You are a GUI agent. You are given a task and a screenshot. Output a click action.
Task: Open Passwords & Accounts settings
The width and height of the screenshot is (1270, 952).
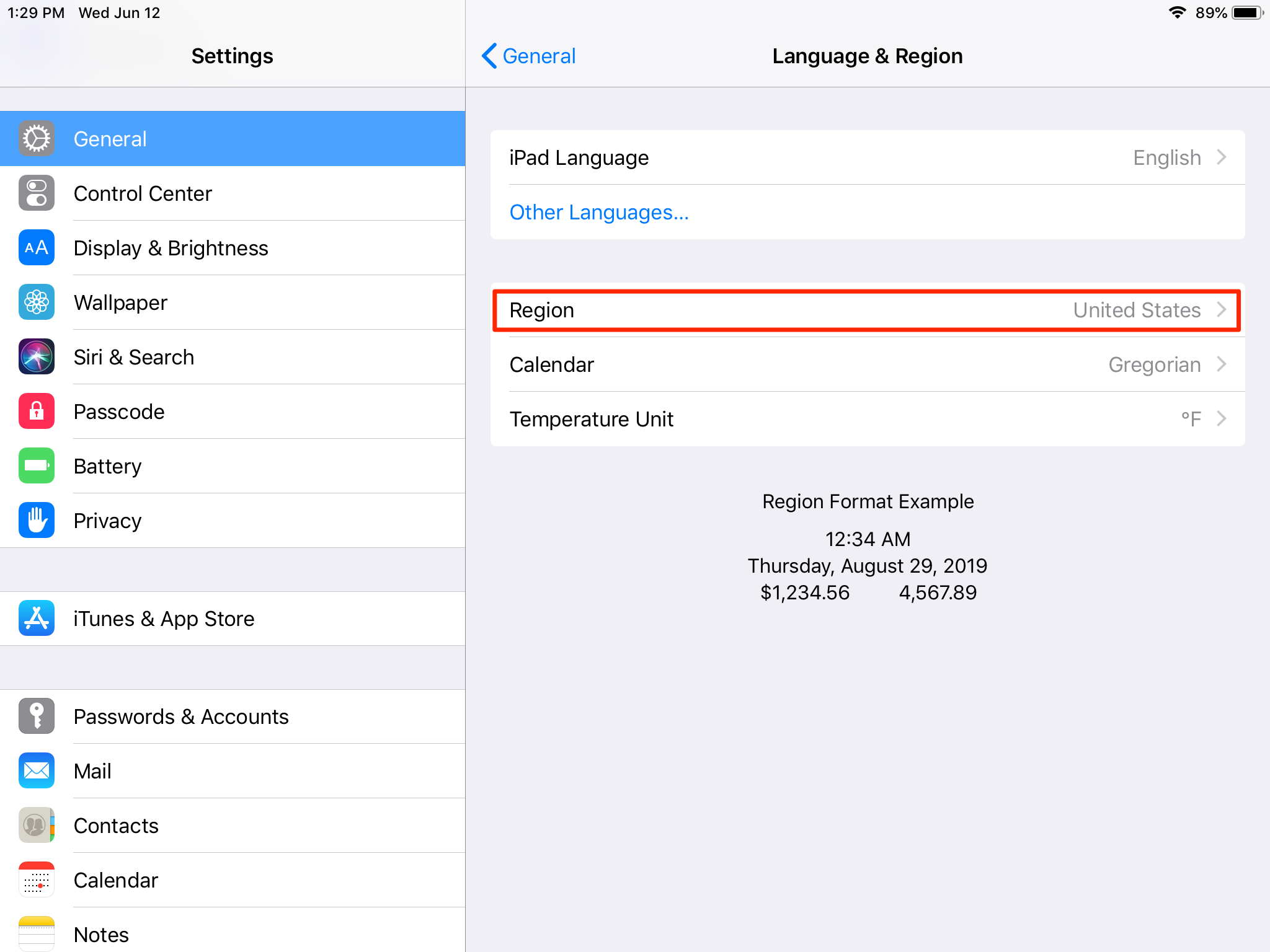(x=233, y=716)
